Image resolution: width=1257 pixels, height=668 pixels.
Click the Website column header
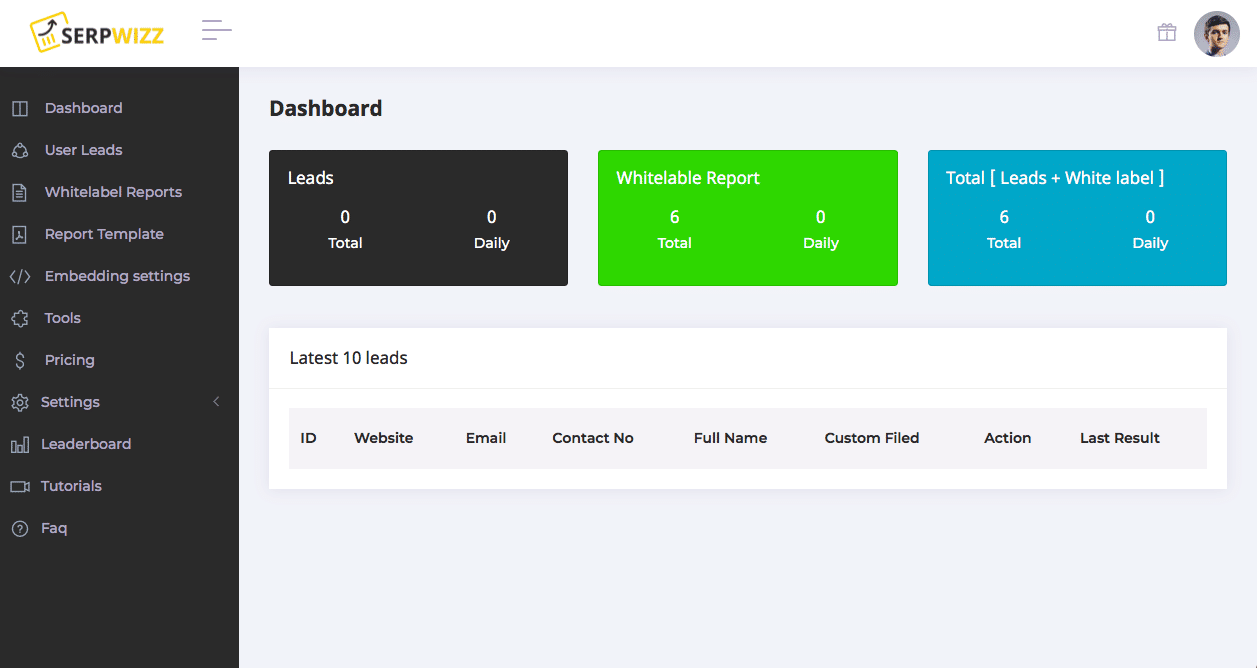(383, 438)
